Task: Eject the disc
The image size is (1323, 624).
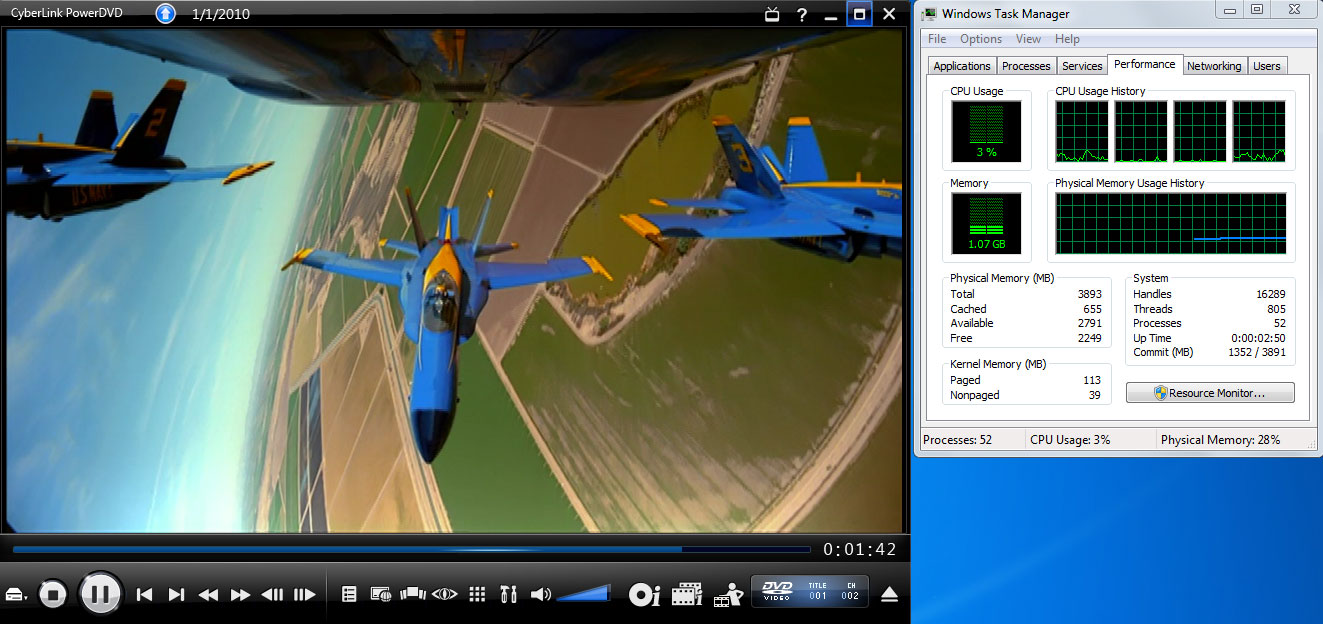Action: pyautogui.click(x=890, y=595)
